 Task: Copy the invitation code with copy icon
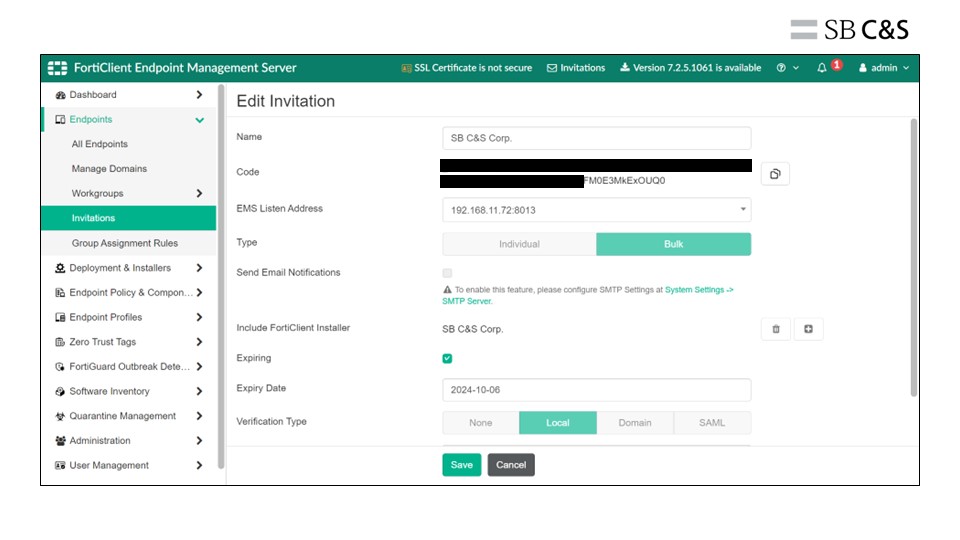[775, 174]
